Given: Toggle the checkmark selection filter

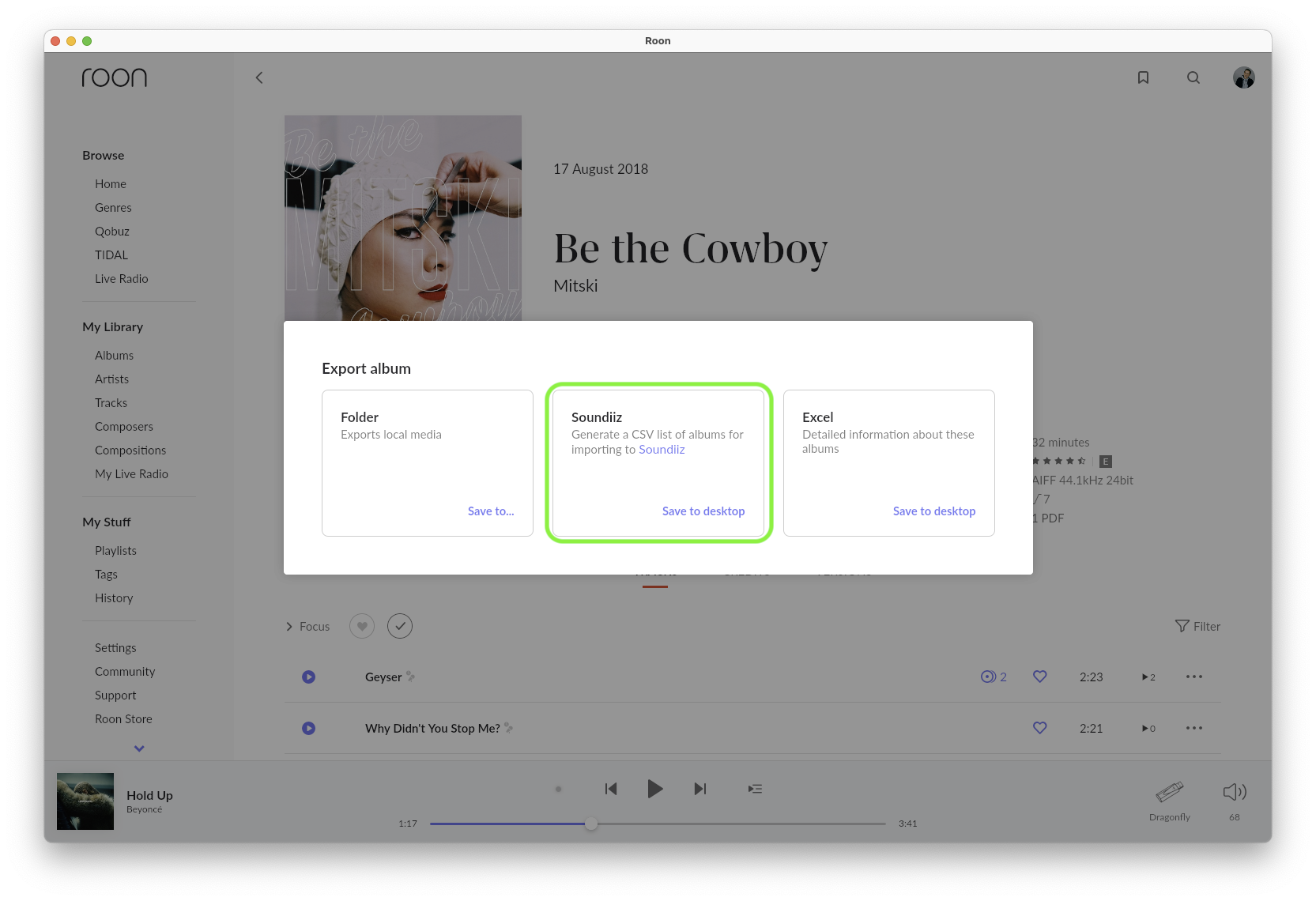Looking at the screenshot, I should (400, 626).
